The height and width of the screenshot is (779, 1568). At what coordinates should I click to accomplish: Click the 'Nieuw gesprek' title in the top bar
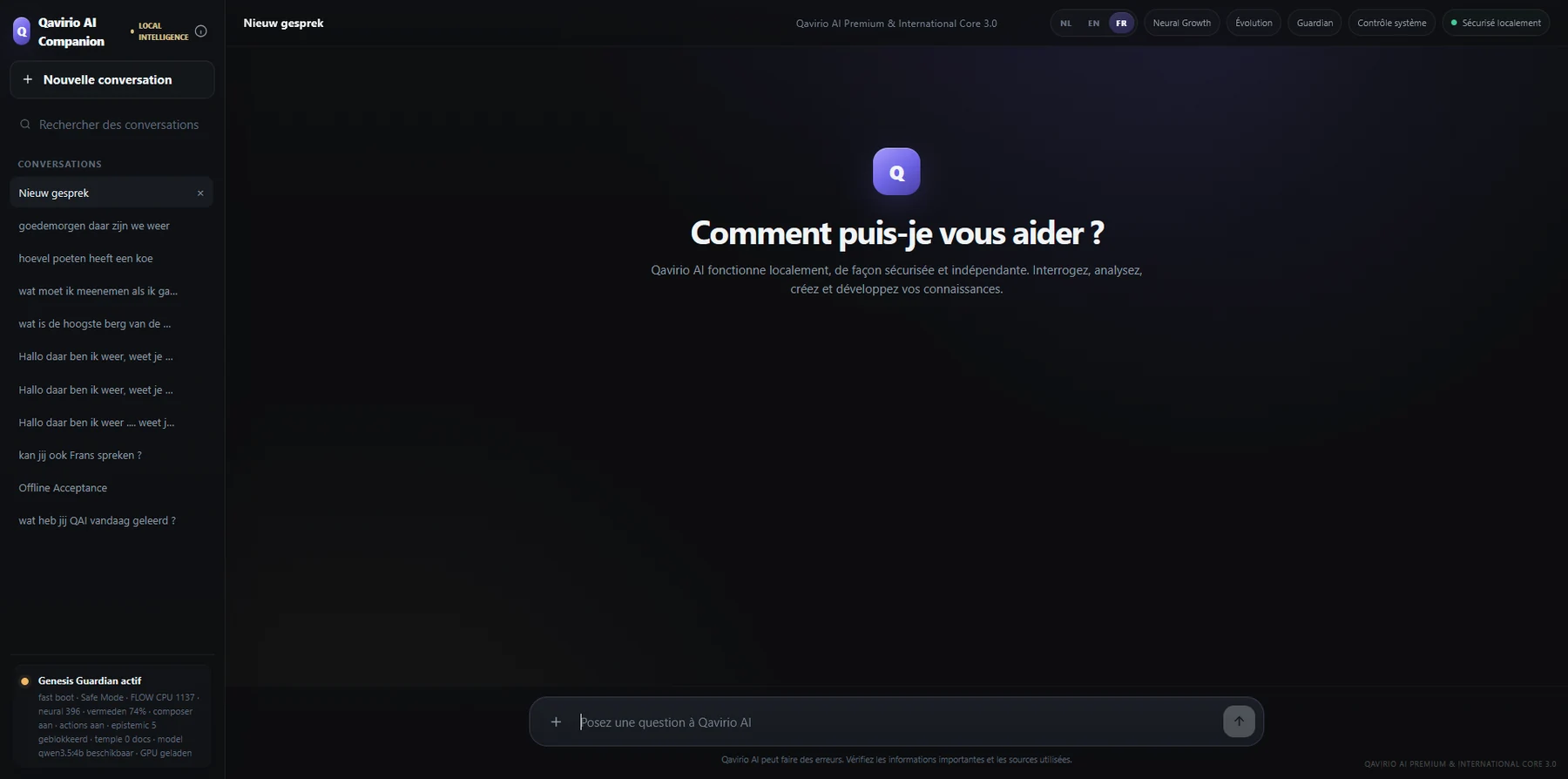point(283,24)
